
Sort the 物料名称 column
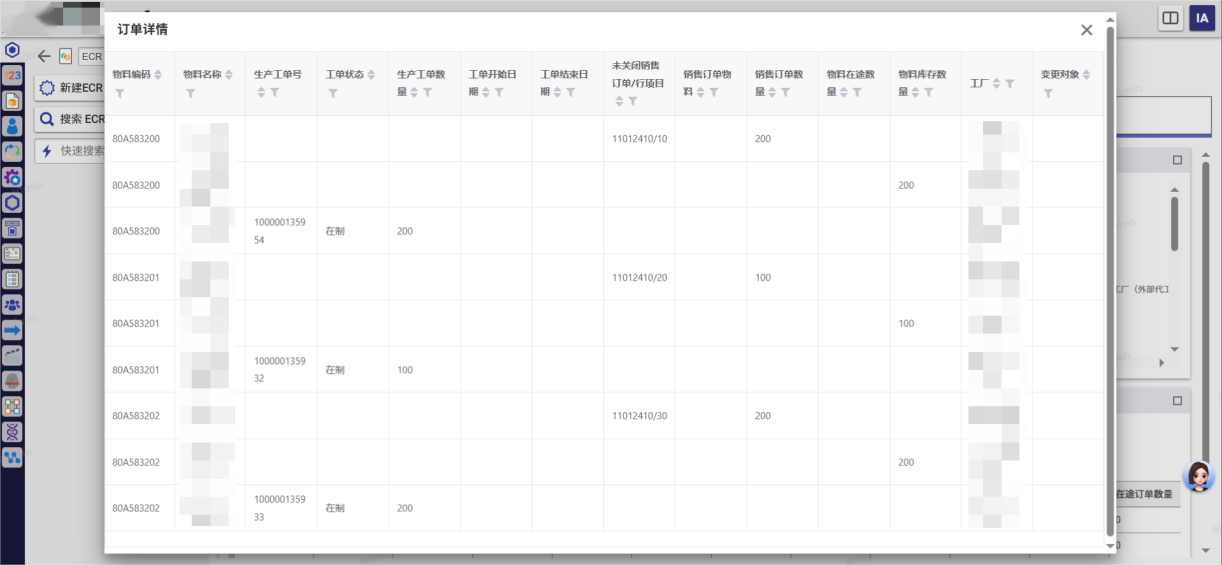tap(228, 75)
